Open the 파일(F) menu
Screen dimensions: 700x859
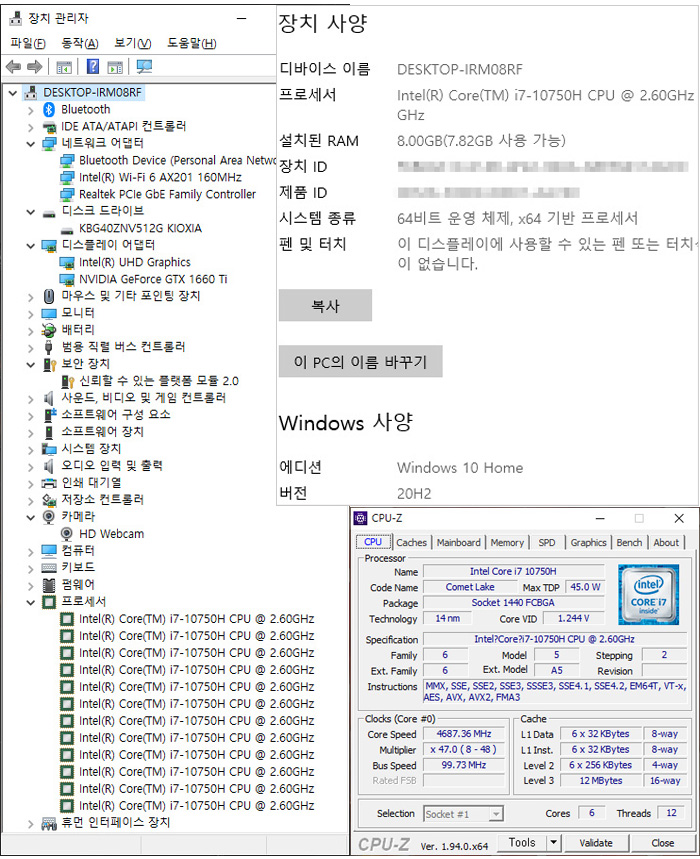(x=28, y=43)
